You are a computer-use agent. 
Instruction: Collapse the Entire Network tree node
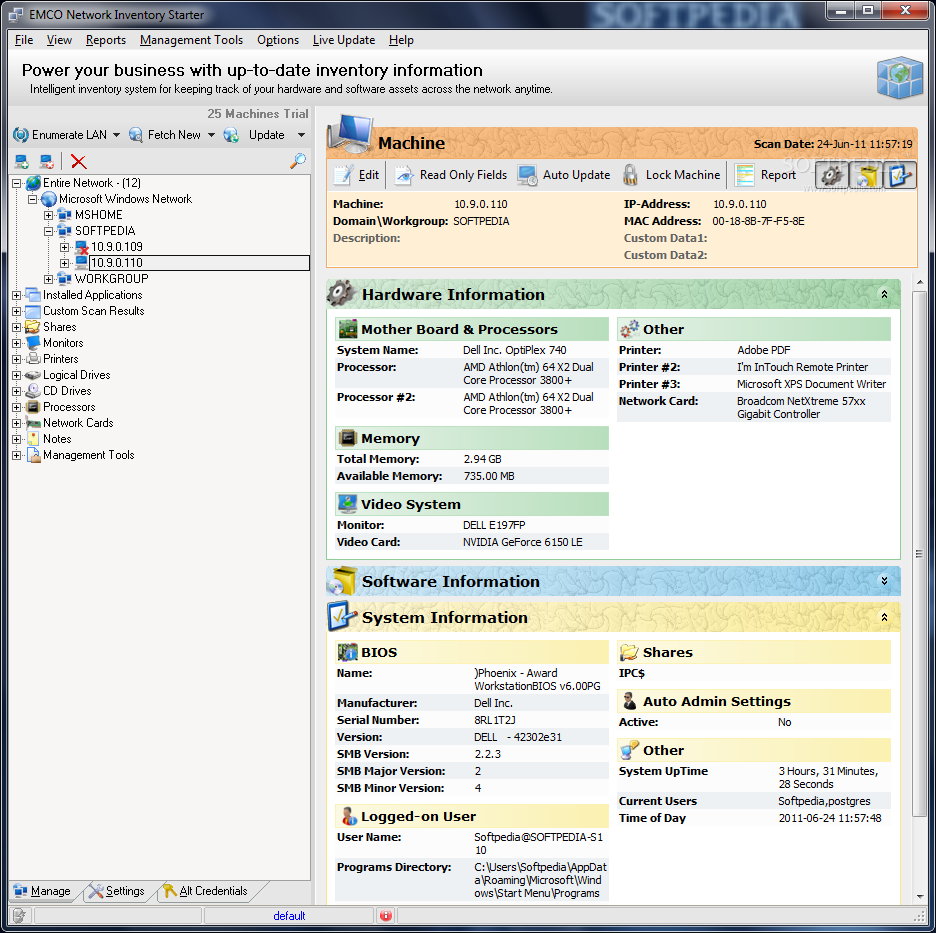(17, 183)
